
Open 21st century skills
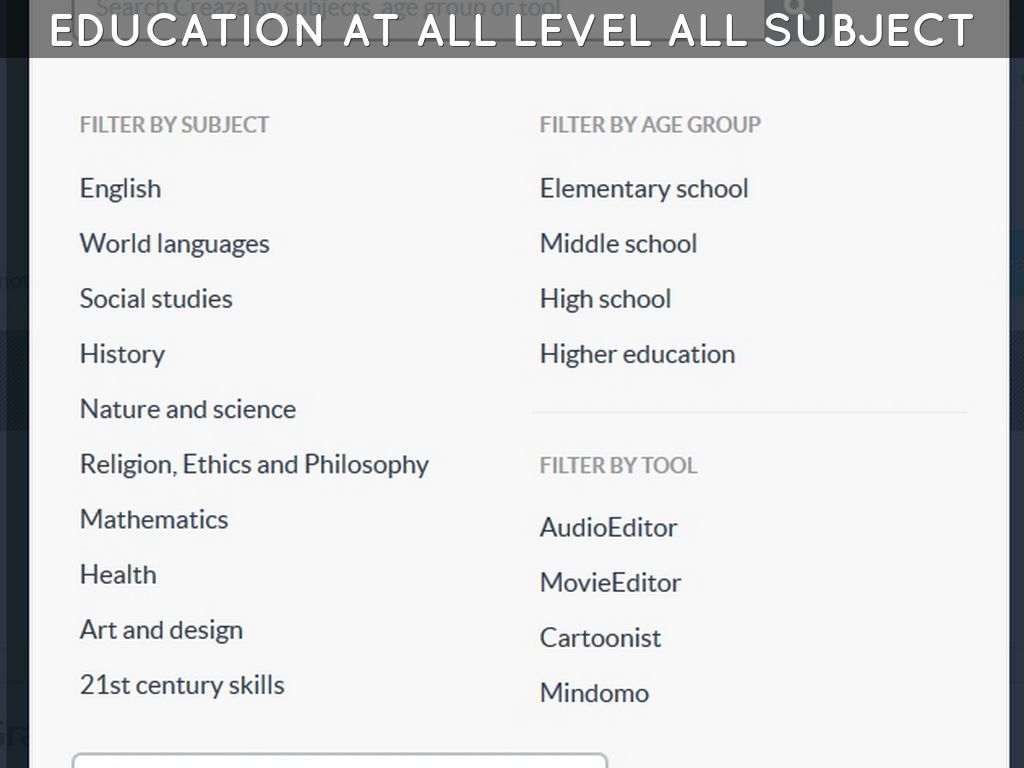182,685
